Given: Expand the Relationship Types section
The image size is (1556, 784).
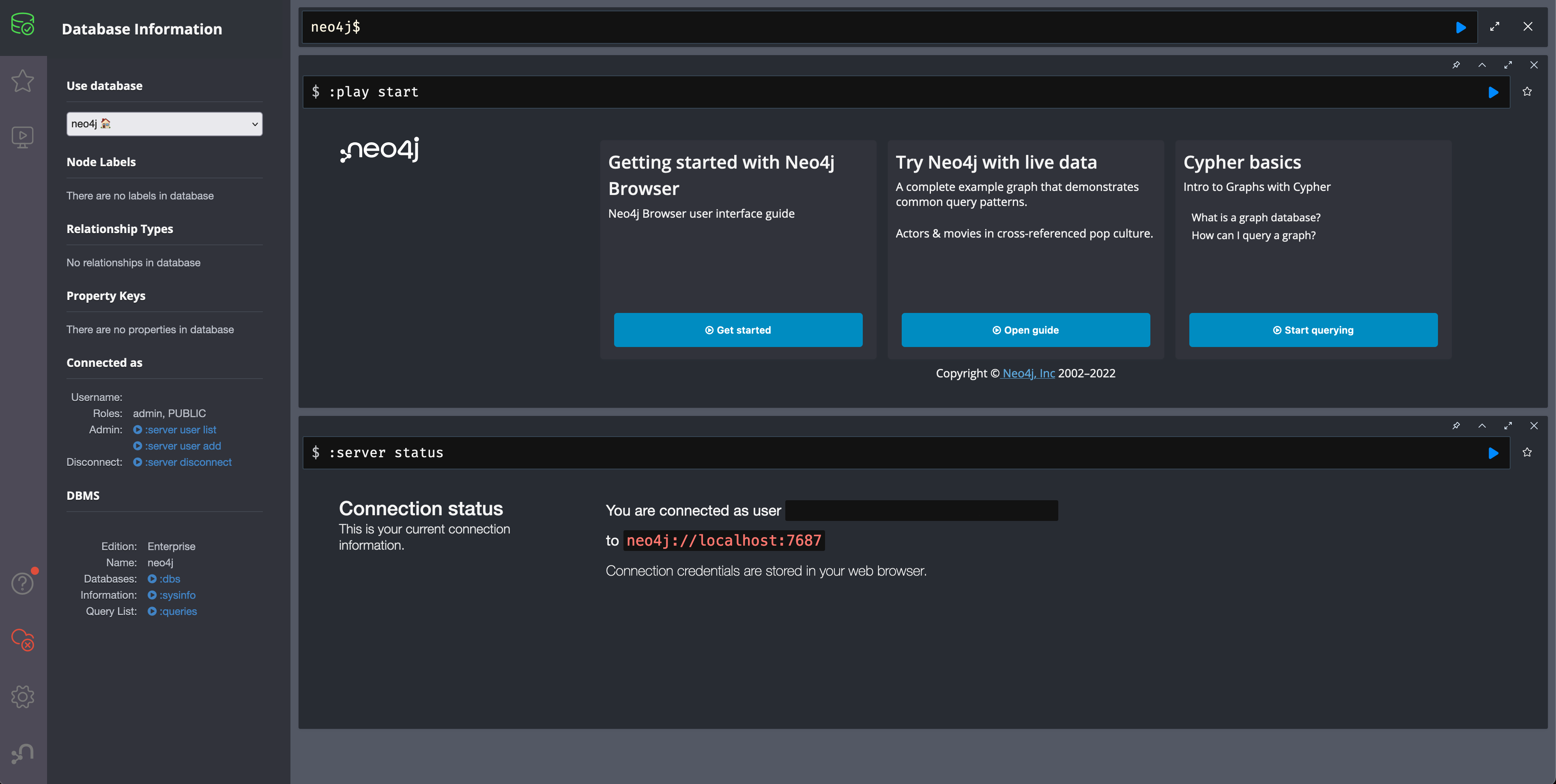Looking at the screenshot, I should pos(119,228).
